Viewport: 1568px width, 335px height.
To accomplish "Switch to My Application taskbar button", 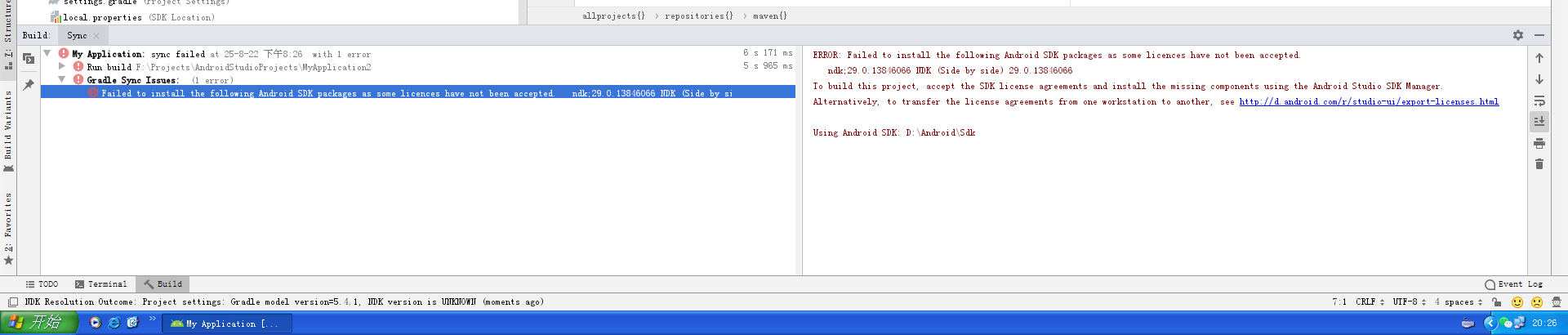I will [x=229, y=324].
